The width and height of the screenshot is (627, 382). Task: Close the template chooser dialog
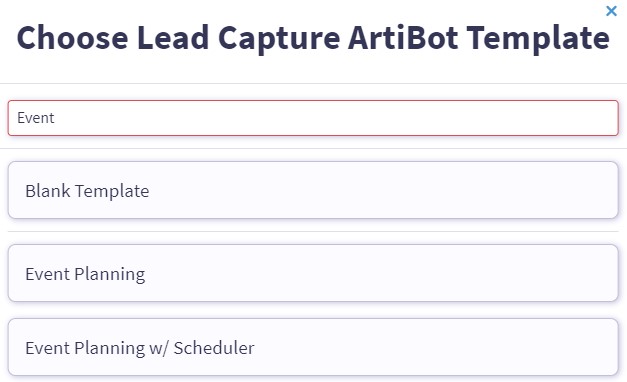coord(611,11)
